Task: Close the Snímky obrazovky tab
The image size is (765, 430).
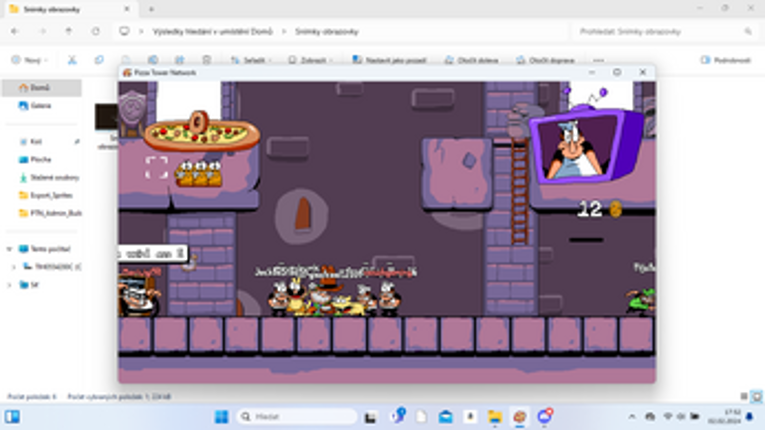Action: click(x=127, y=9)
